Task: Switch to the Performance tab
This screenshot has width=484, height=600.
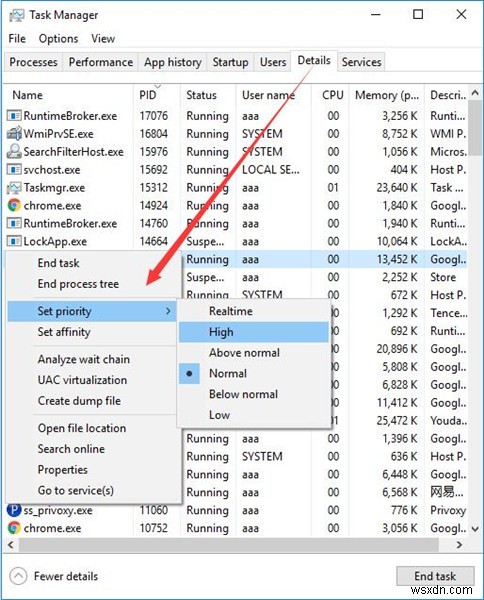Action: tap(101, 62)
